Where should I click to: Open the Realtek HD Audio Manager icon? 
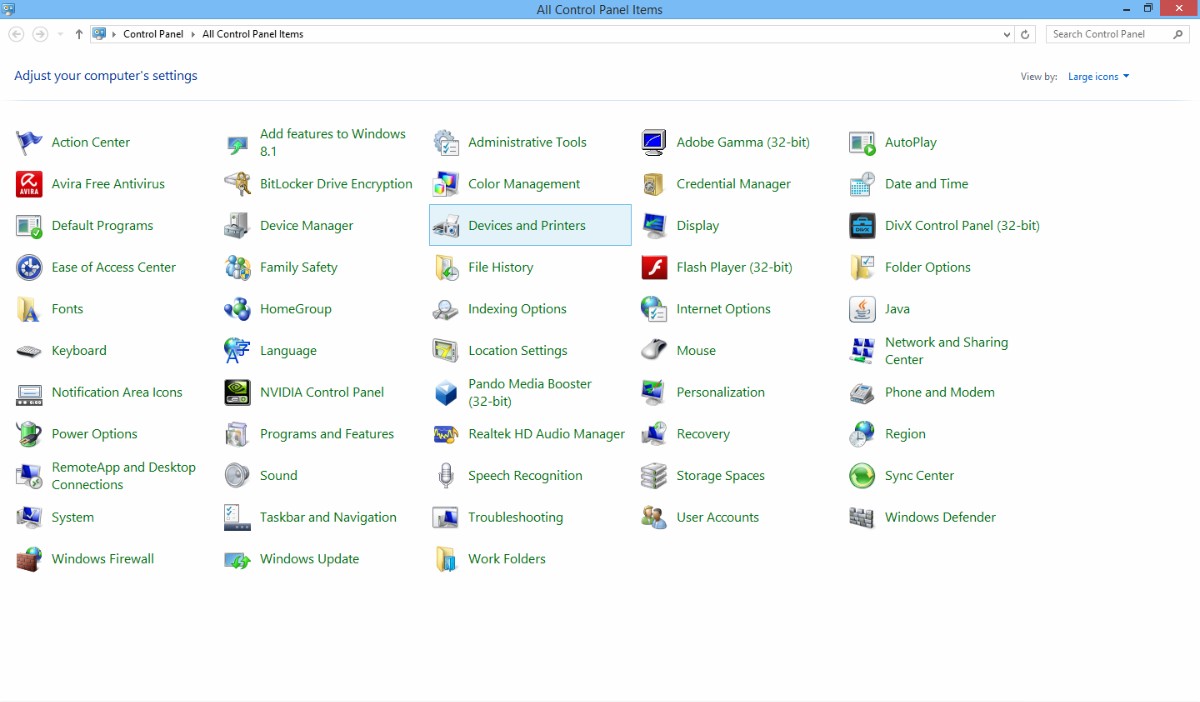[446, 434]
